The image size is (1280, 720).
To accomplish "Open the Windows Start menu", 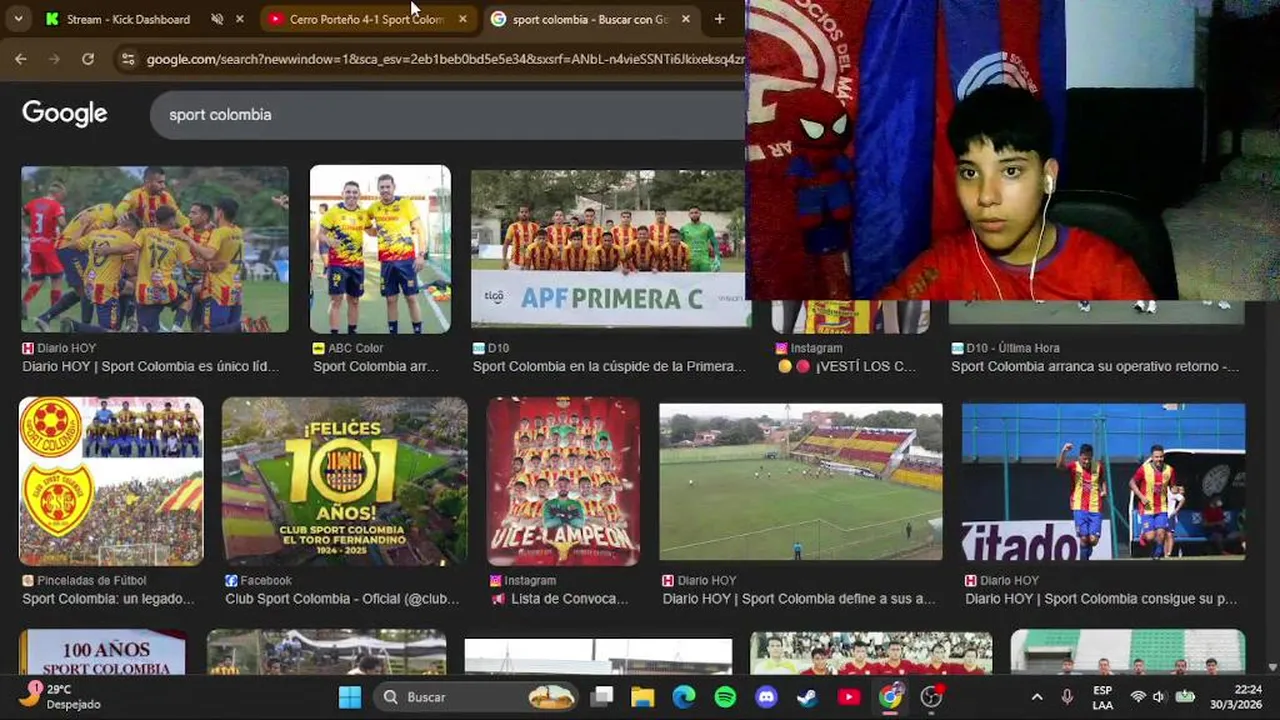I will pyautogui.click(x=350, y=697).
